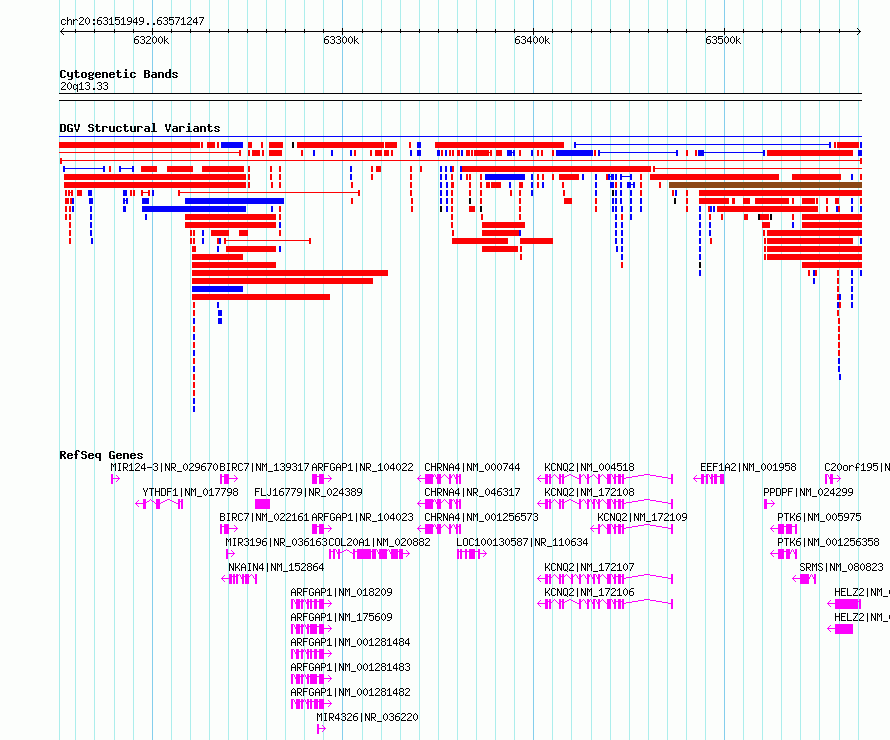This screenshot has height=740, width=890.
Task: Click BIRC7|NM_022161 gene label
Action: 265,517
